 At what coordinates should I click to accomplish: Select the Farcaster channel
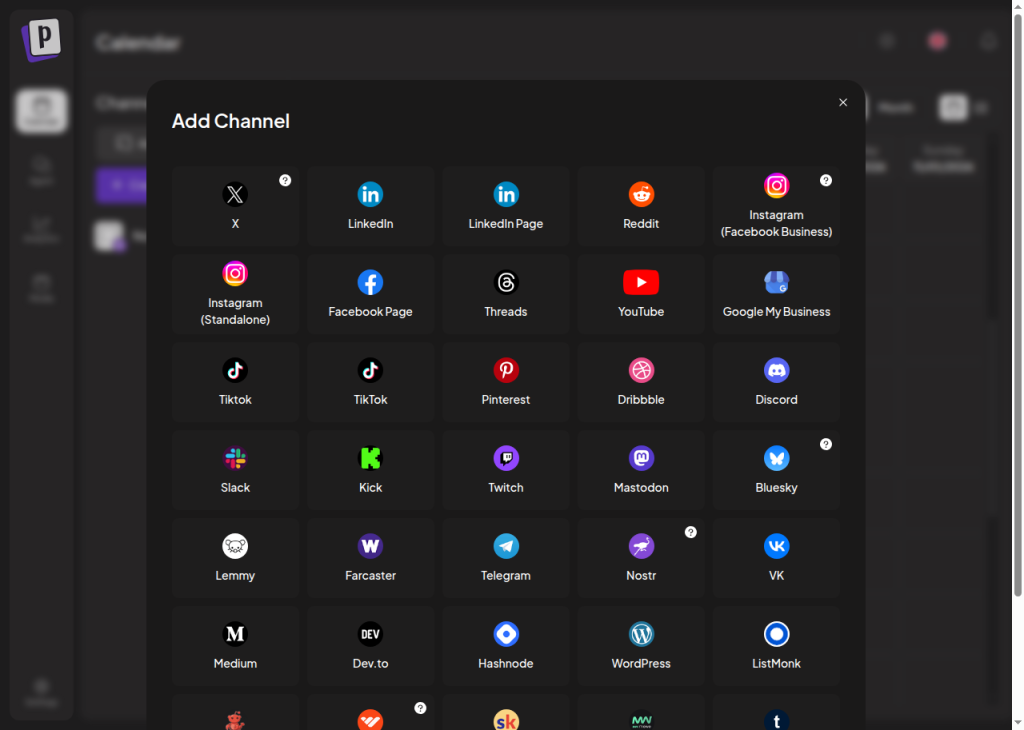[x=370, y=558]
